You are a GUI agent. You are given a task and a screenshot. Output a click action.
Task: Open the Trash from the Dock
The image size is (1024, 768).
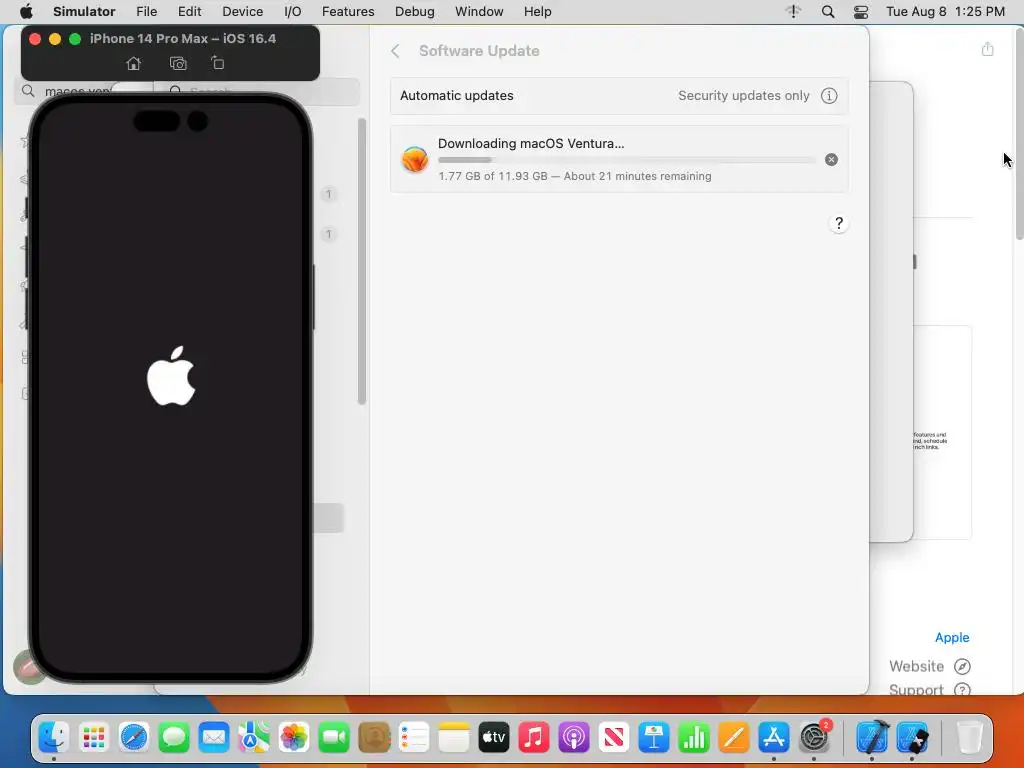tap(970, 738)
